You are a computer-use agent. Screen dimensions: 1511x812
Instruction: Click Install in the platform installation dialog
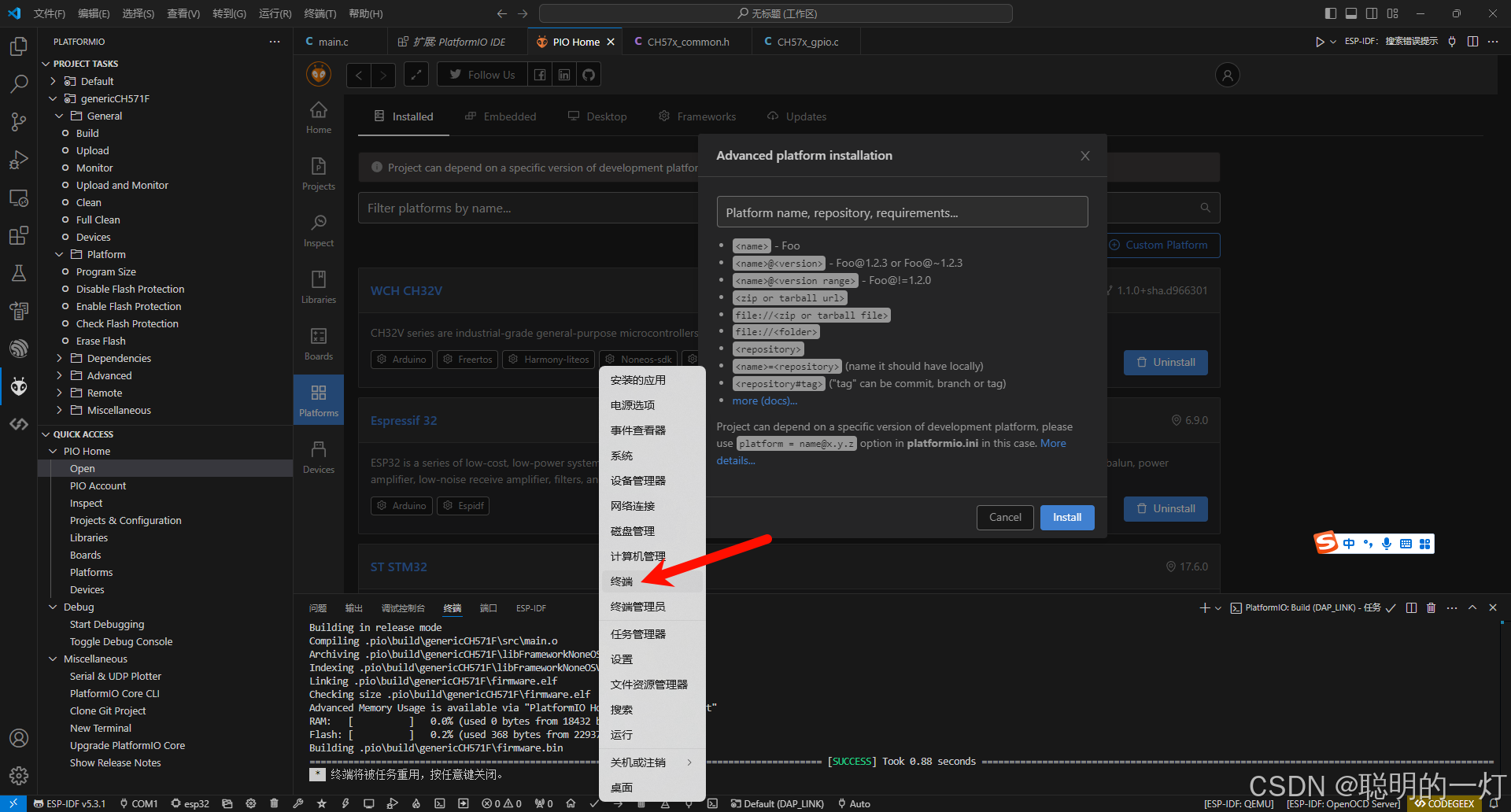pyautogui.click(x=1066, y=517)
